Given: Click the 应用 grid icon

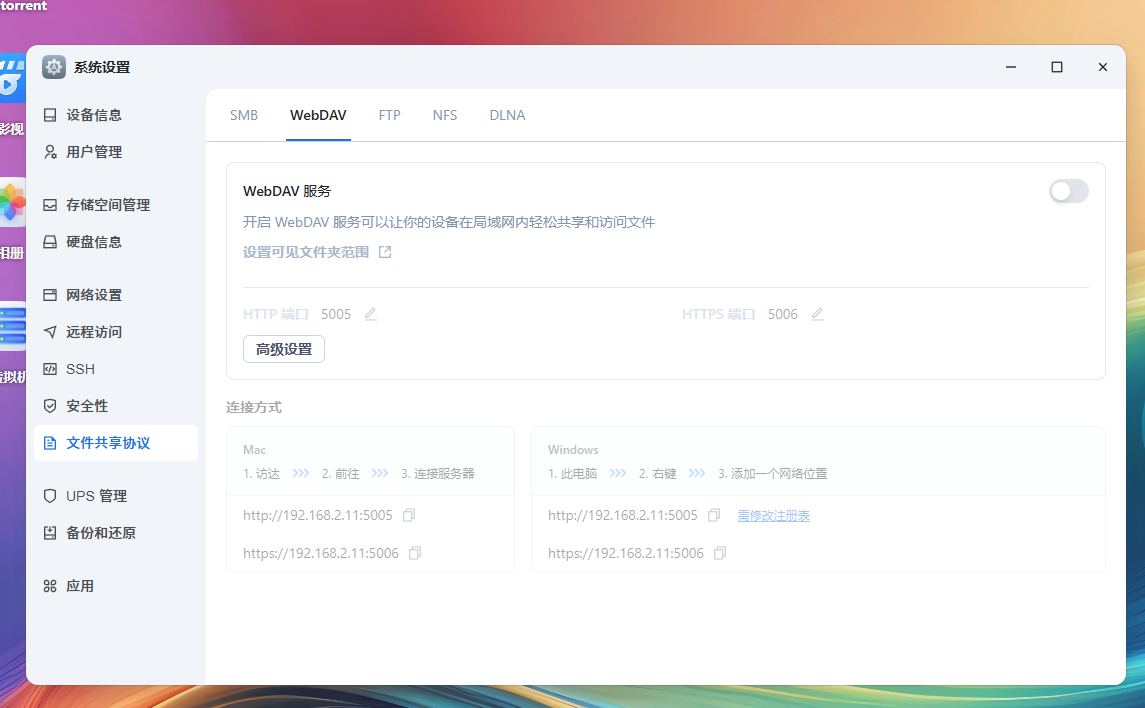Looking at the screenshot, I should pos(50,586).
